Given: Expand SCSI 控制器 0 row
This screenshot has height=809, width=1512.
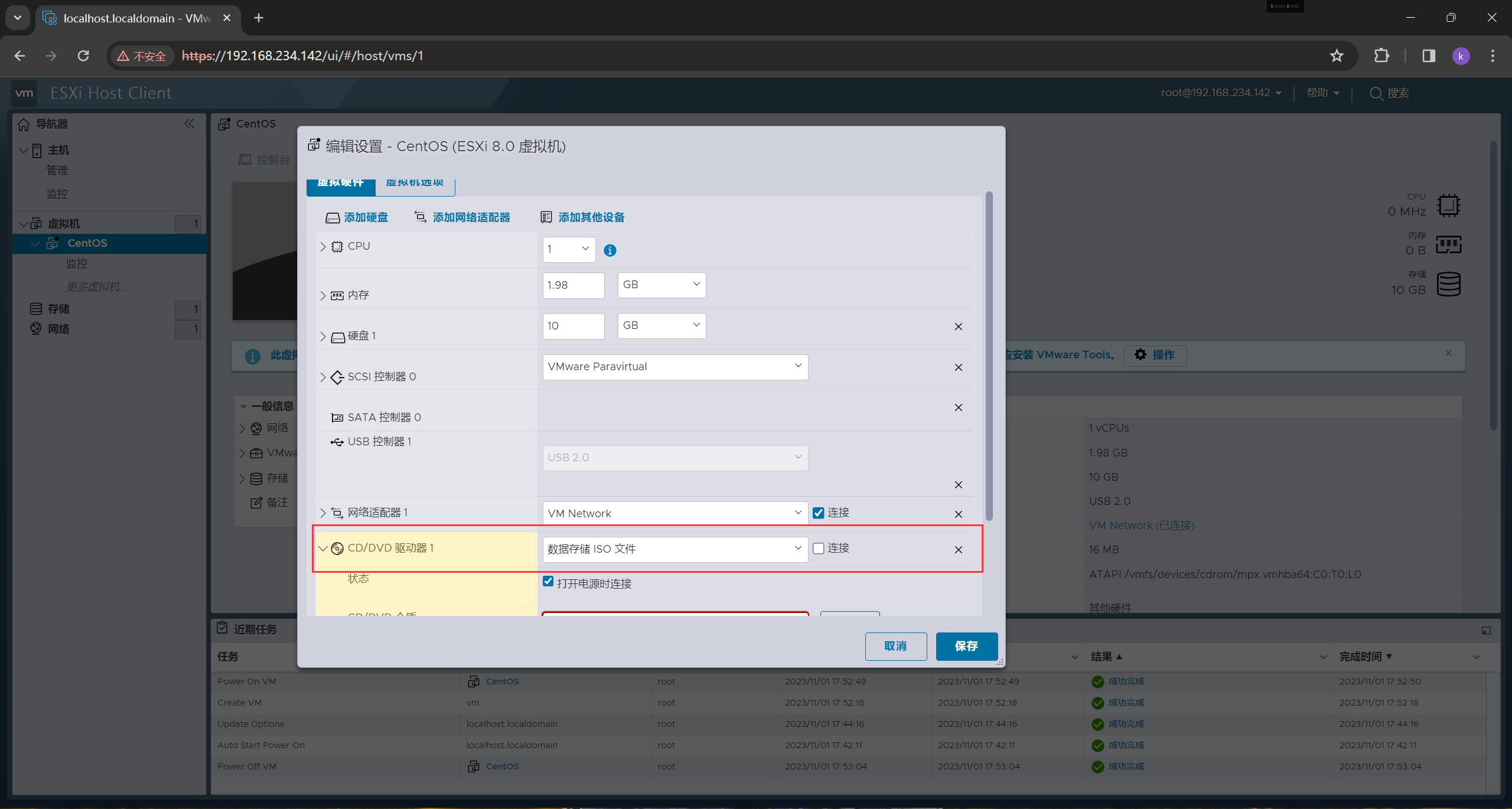Looking at the screenshot, I should 323,377.
